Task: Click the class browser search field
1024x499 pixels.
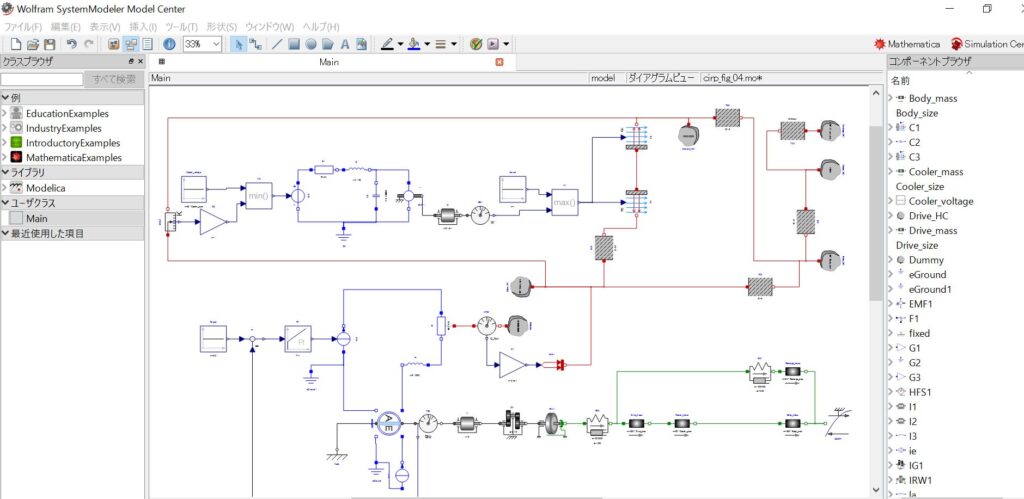Action: pyautogui.click(x=42, y=78)
